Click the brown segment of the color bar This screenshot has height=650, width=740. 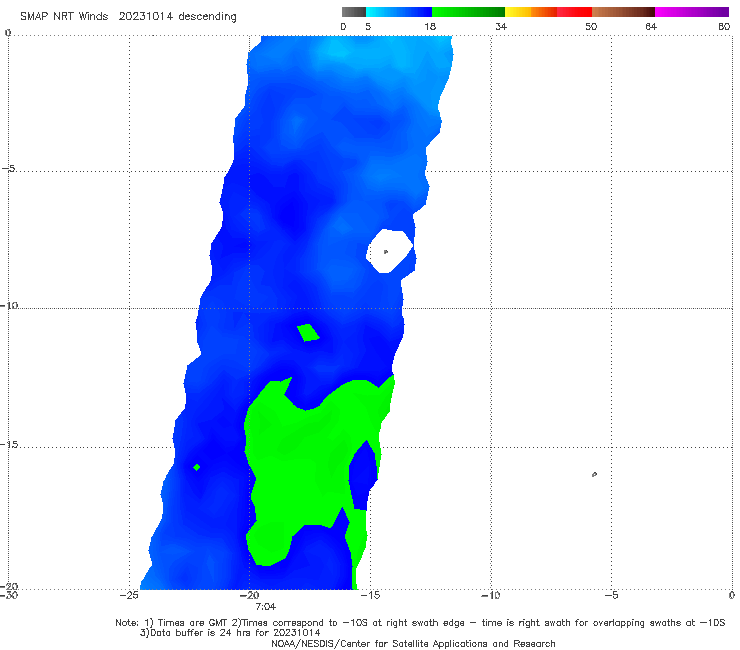623,12
